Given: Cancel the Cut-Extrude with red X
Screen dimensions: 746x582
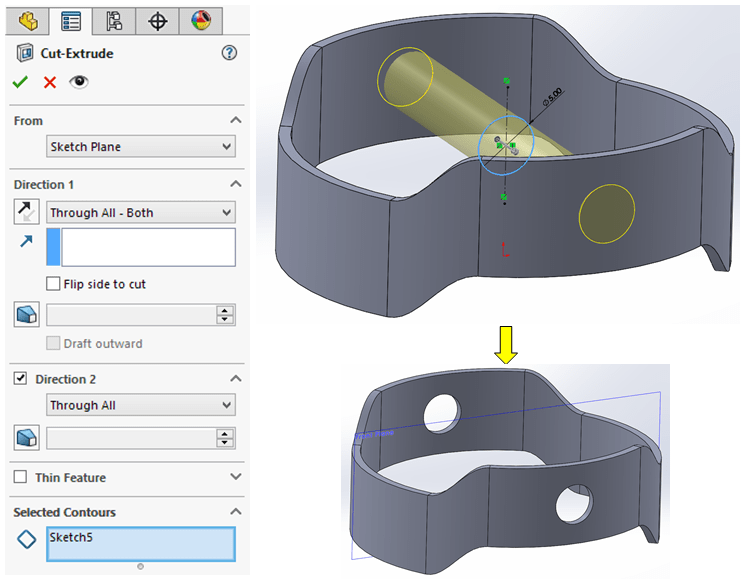Looking at the screenshot, I should coord(50,82).
